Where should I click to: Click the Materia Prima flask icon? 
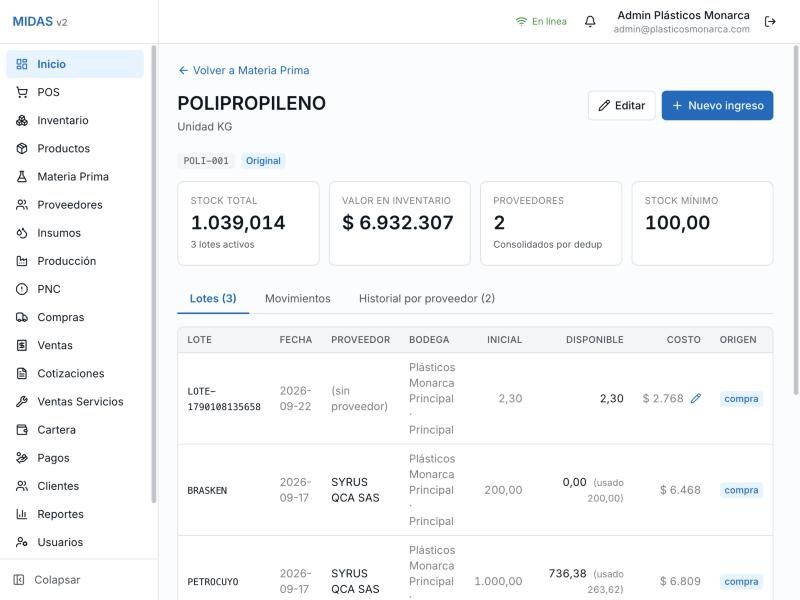[21, 177]
